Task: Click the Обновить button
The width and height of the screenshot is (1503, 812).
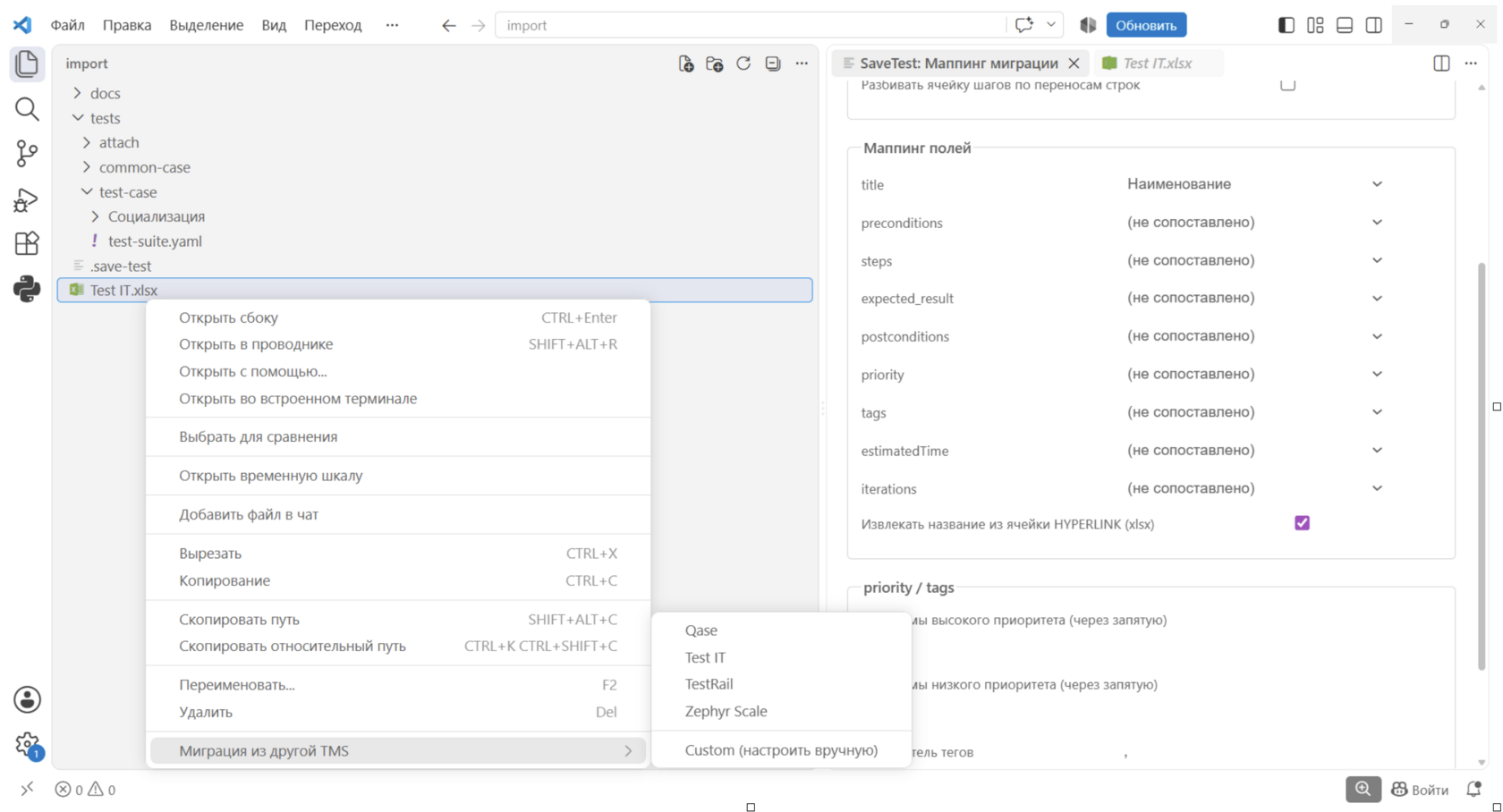Action: 1146,25
